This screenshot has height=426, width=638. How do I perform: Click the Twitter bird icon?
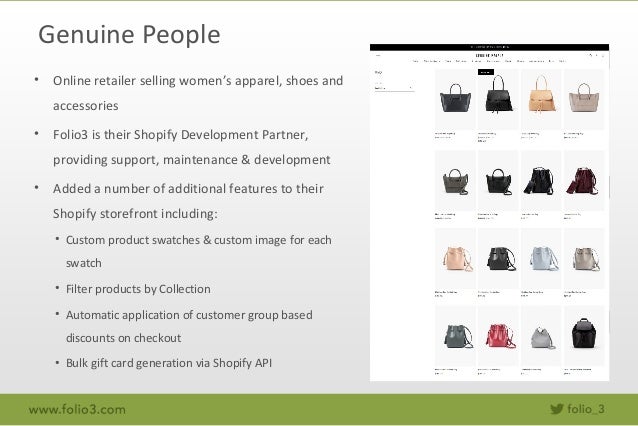(557, 409)
